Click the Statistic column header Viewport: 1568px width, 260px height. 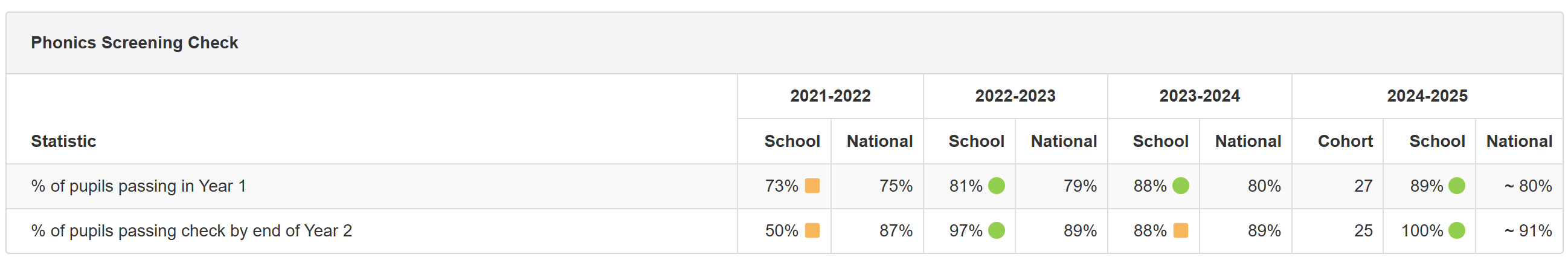pyautogui.click(x=64, y=141)
